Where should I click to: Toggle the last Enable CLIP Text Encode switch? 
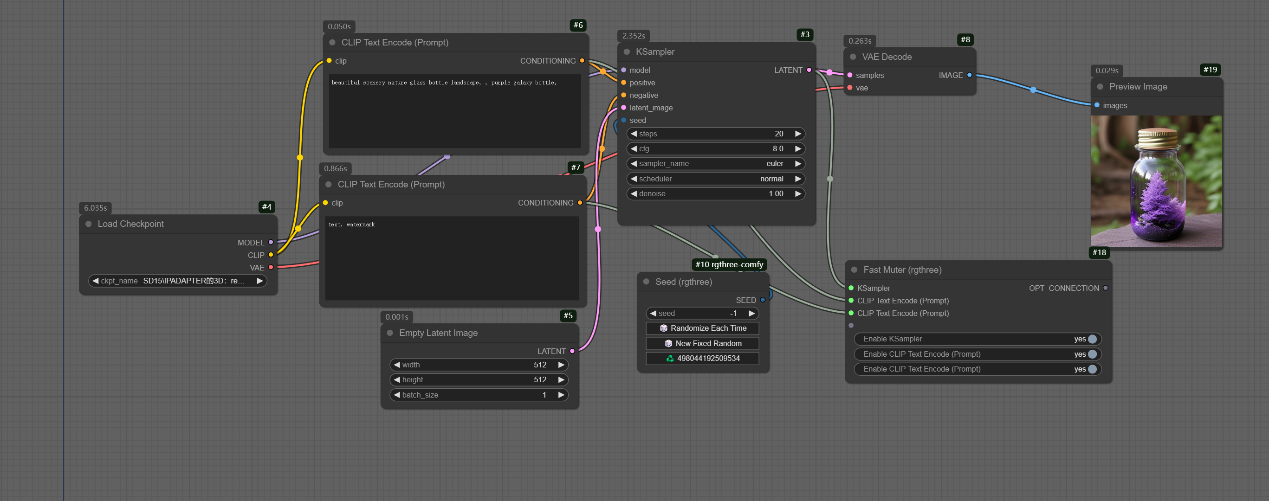[1092, 369]
